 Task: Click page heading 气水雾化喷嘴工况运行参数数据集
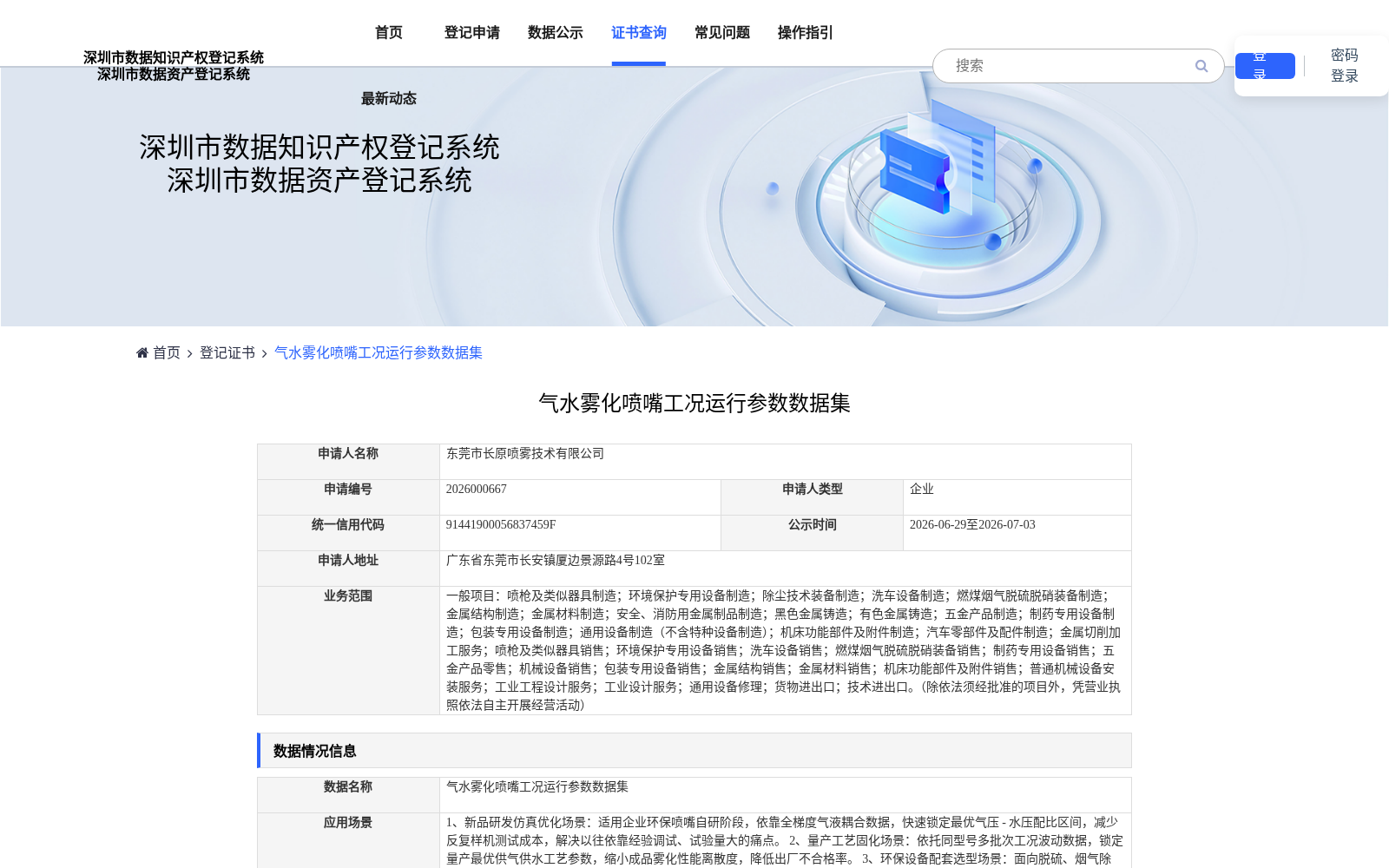pyautogui.click(x=694, y=404)
